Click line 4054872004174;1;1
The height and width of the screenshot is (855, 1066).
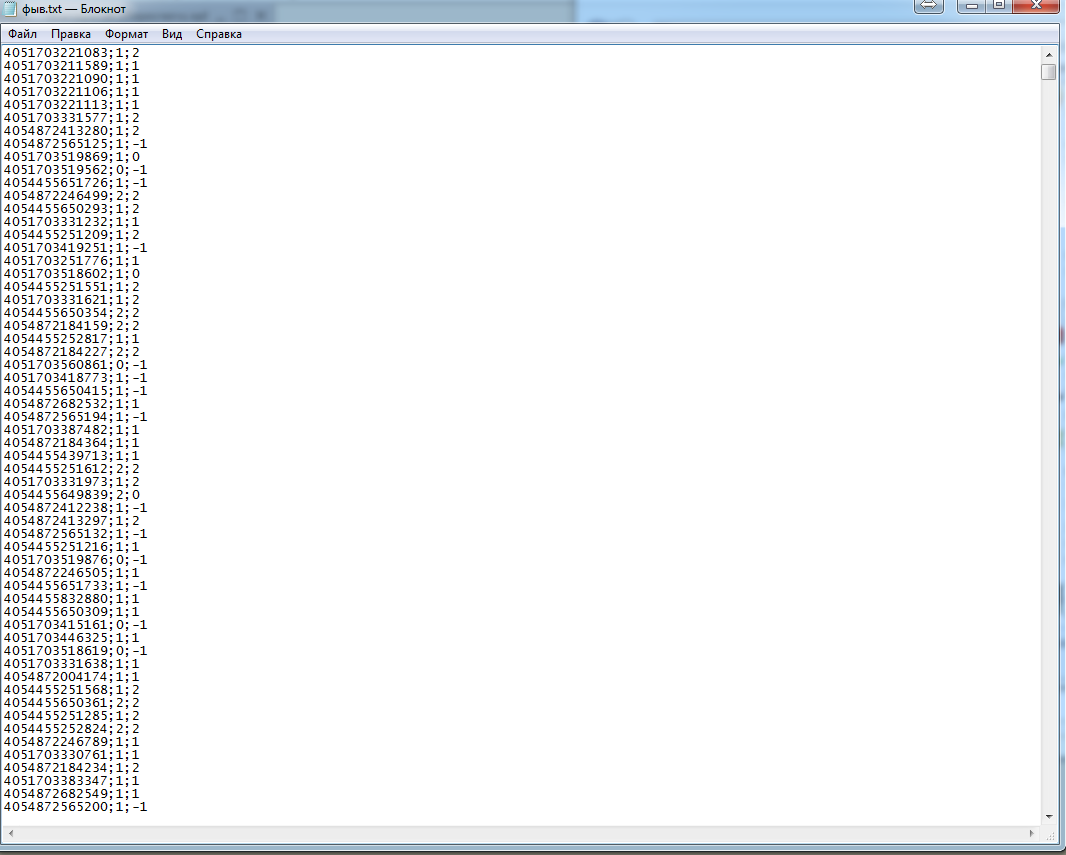click(x=71, y=676)
